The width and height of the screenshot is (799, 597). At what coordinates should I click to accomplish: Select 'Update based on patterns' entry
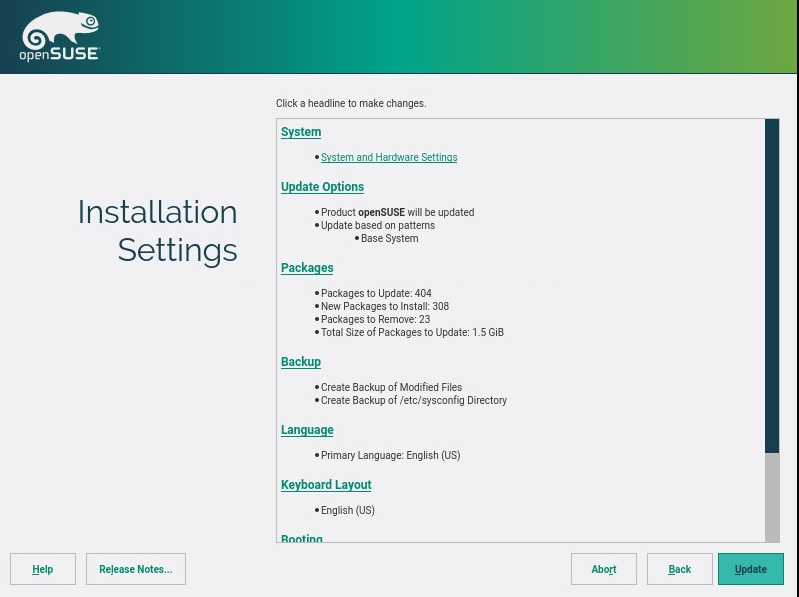(x=378, y=226)
